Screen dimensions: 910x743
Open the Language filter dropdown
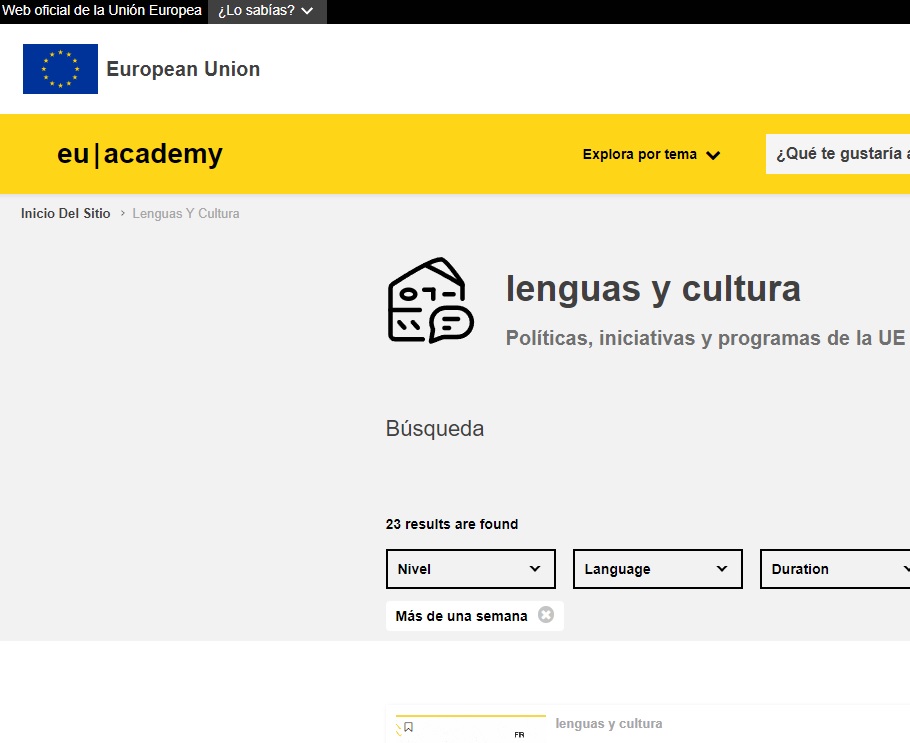point(658,569)
